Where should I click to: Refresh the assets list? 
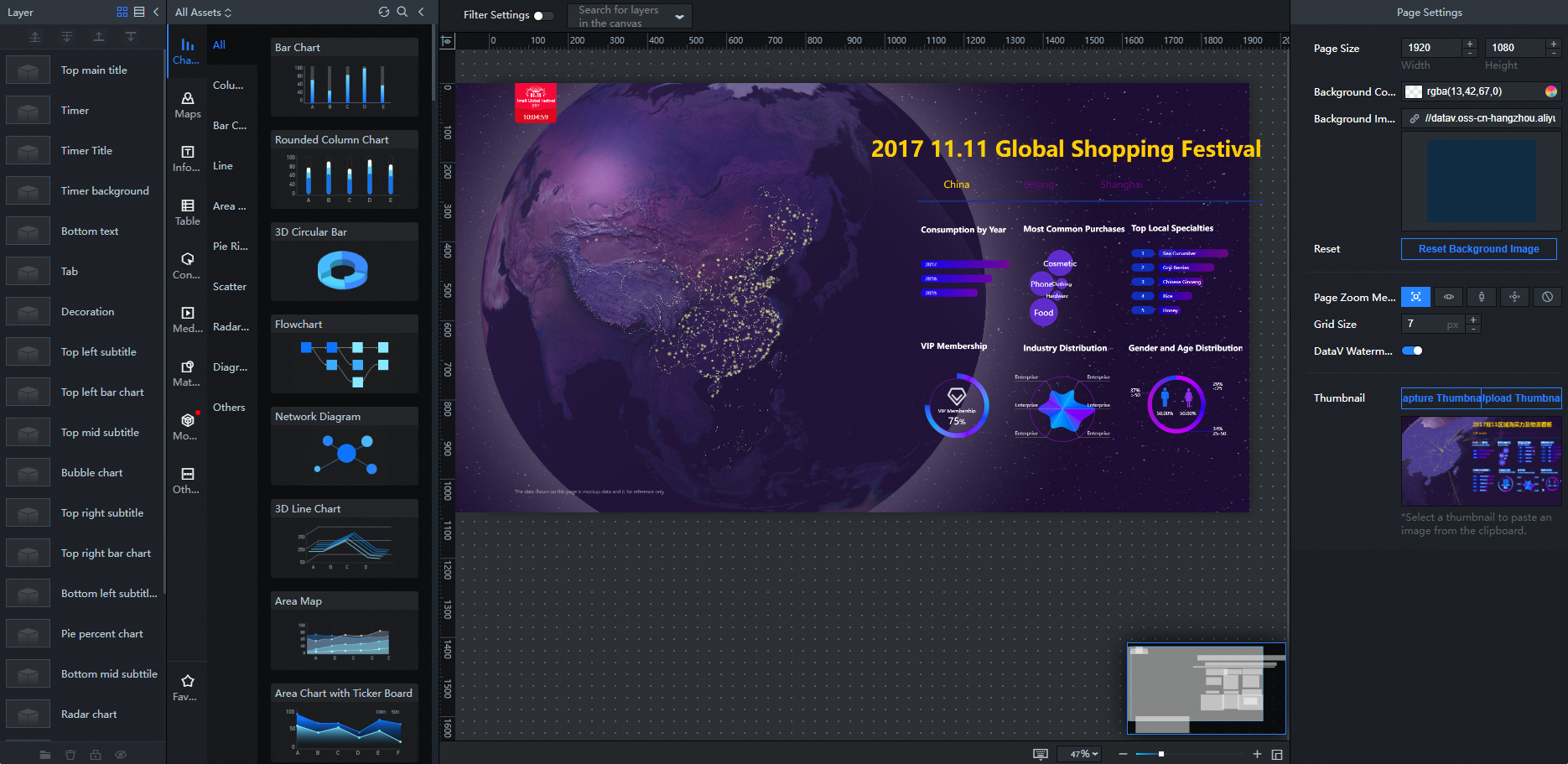384,12
